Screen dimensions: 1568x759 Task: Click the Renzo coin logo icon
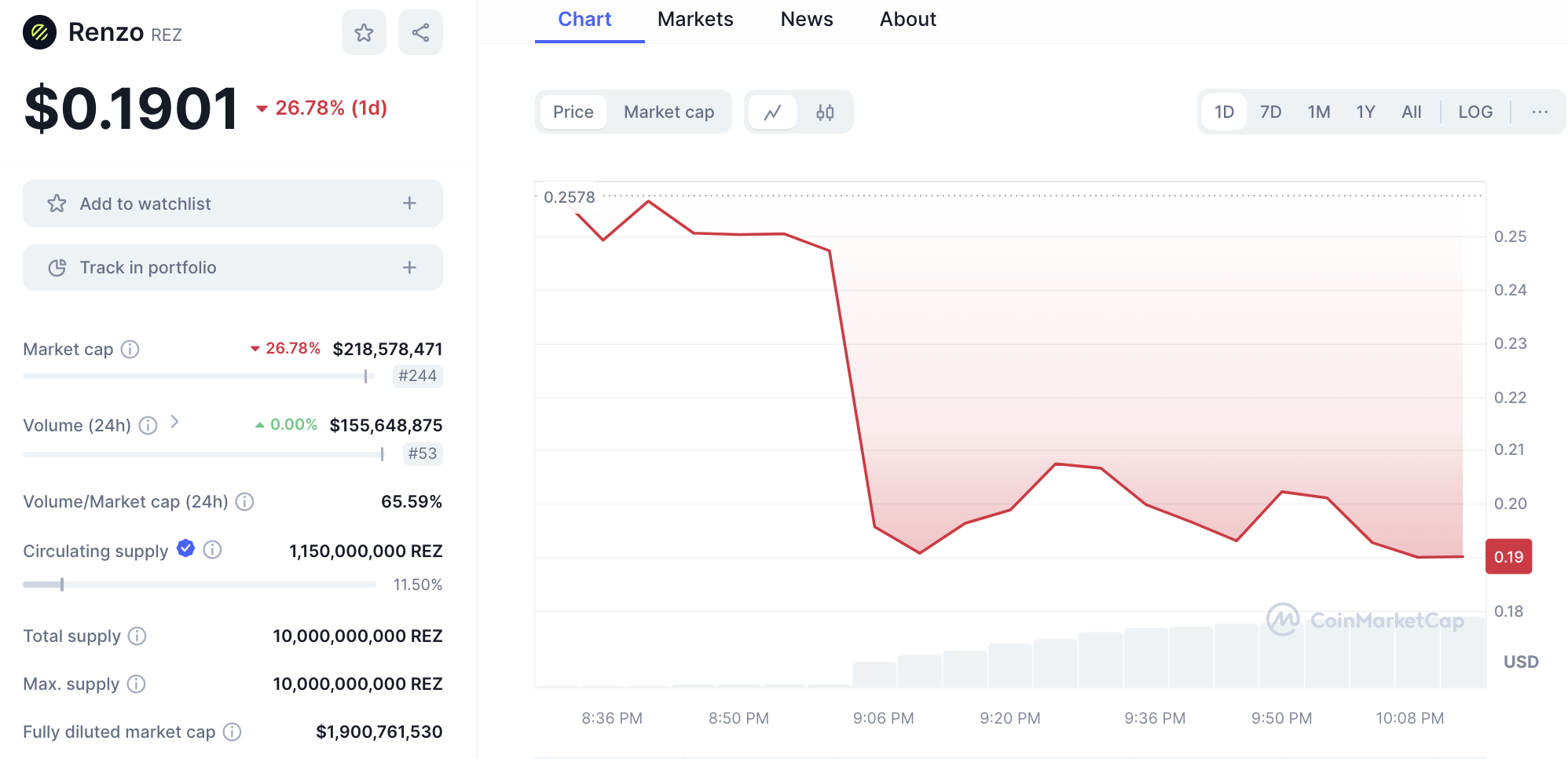pos(39,32)
